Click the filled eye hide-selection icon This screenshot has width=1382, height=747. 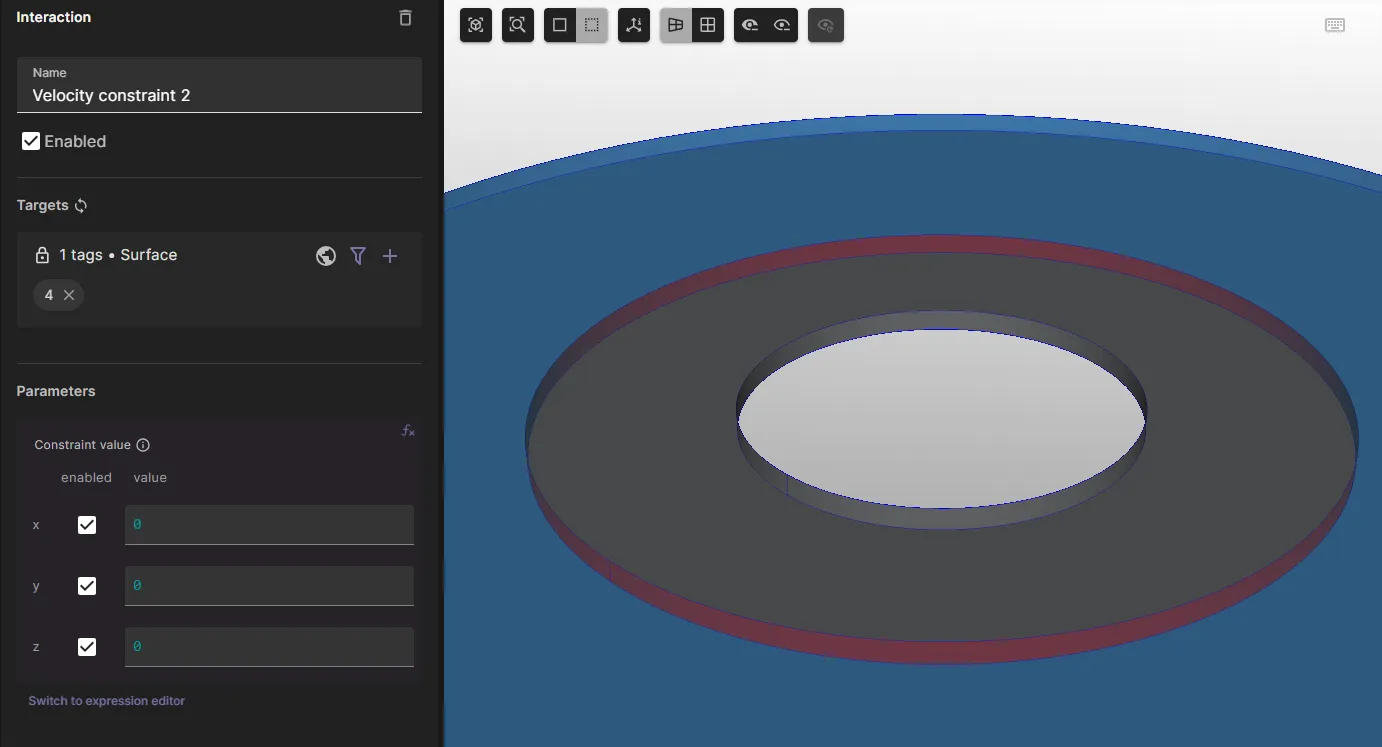(x=750, y=25)
